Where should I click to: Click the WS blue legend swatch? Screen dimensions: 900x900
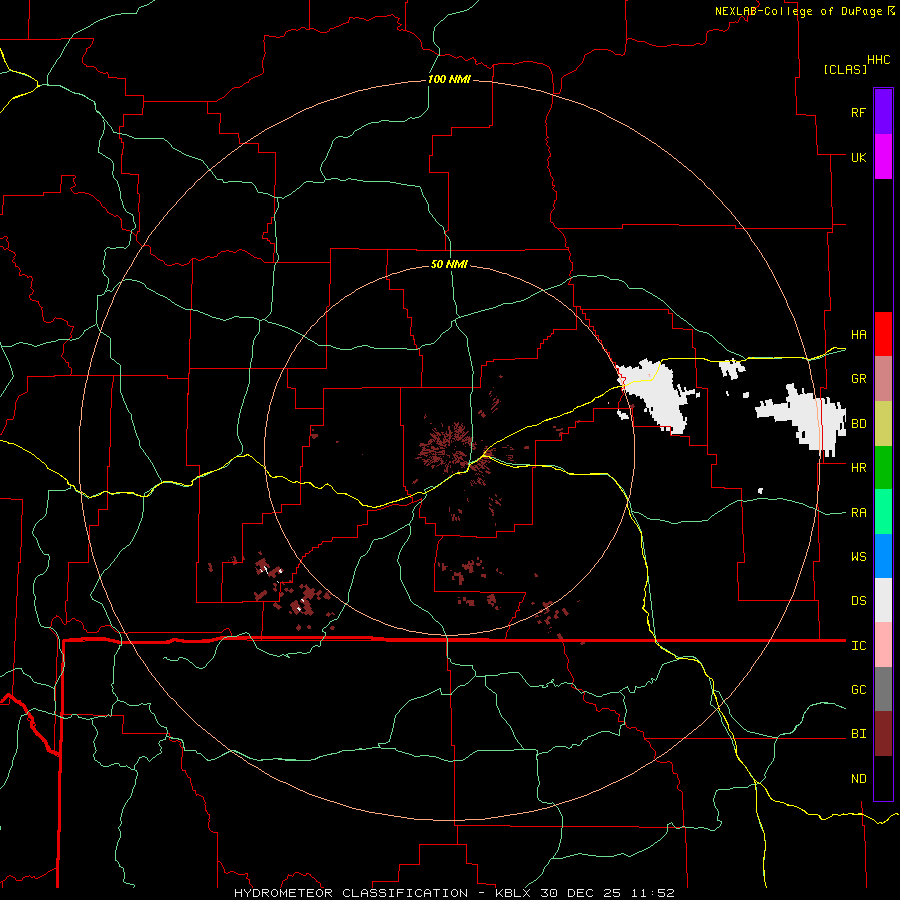pyautogui.click(x=883, y=556)
